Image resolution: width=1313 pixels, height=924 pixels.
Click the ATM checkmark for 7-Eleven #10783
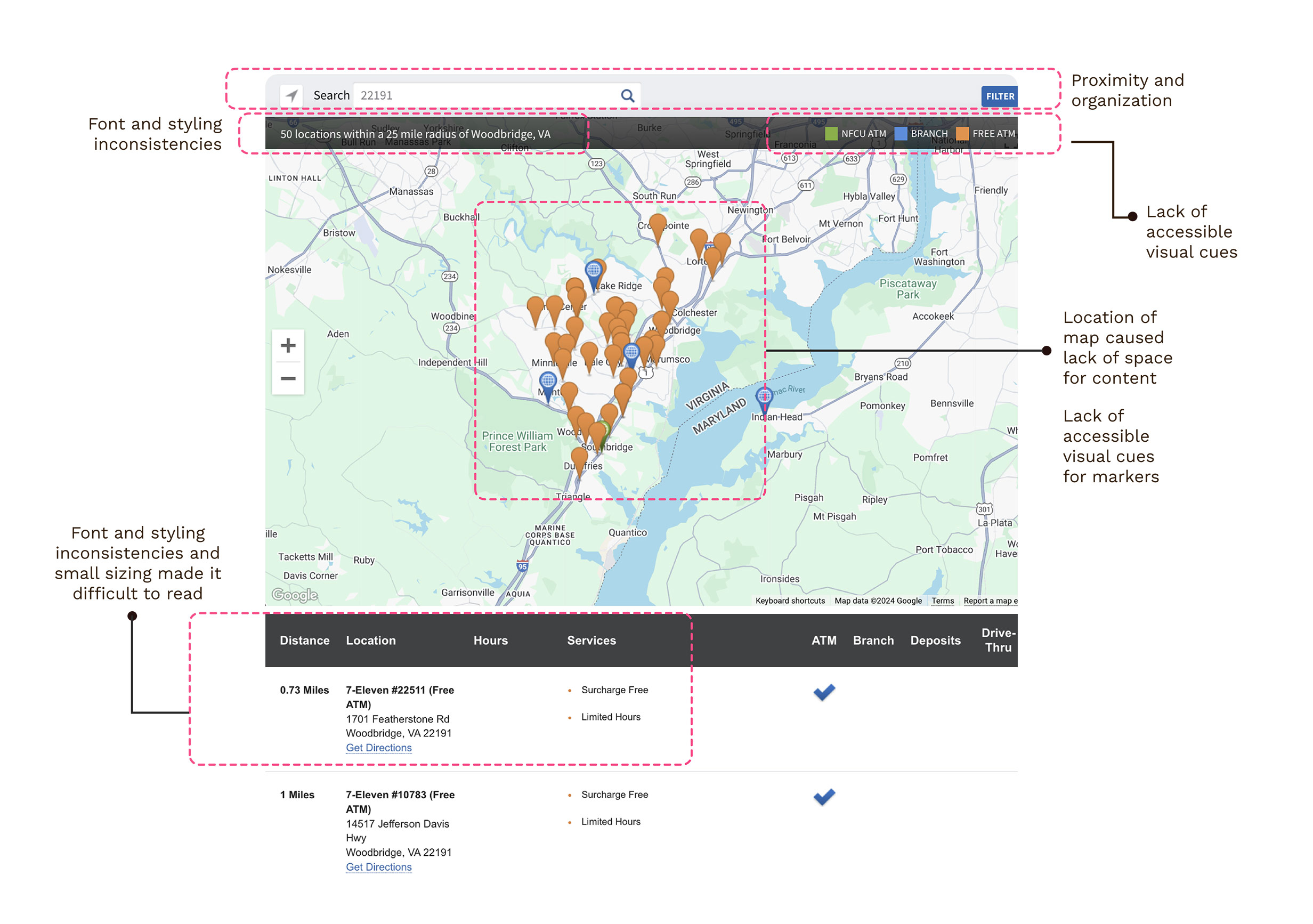(x=824, y=797)
